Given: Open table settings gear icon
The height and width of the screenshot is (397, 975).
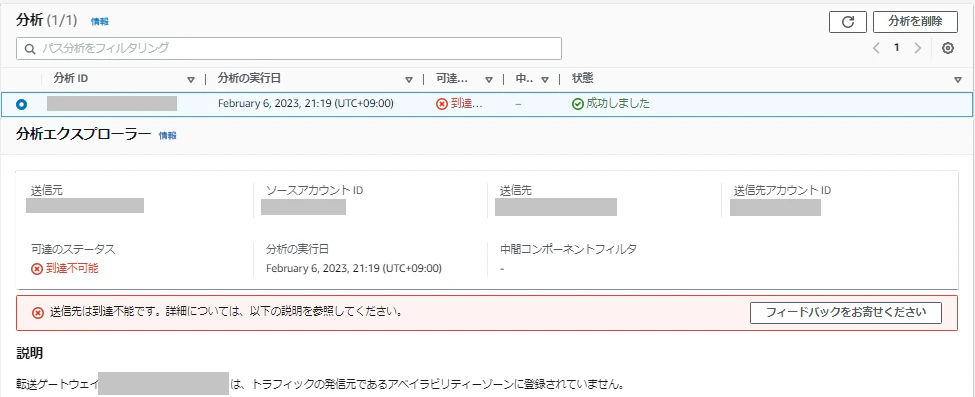Looking at the screenshot, I should (948, 48).
